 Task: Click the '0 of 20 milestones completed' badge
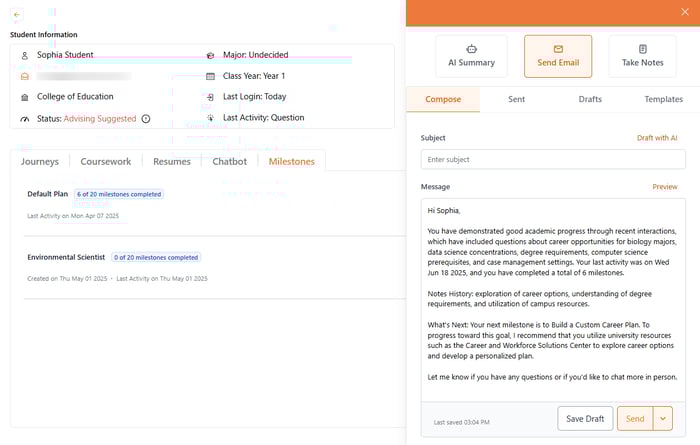point(156,258)
